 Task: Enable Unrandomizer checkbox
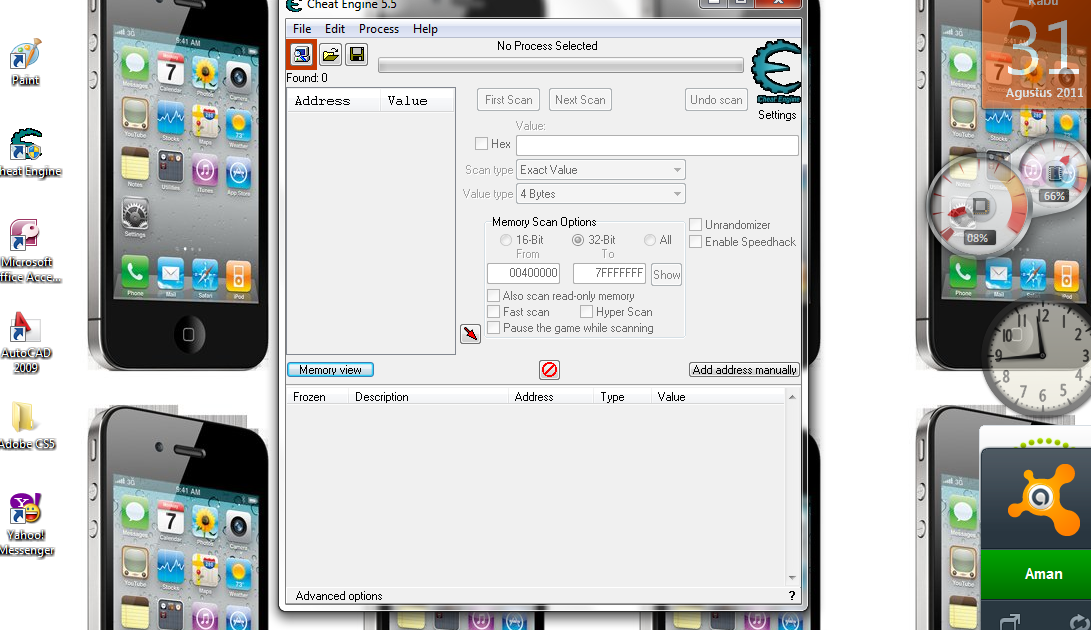click(x=695, y=225)
